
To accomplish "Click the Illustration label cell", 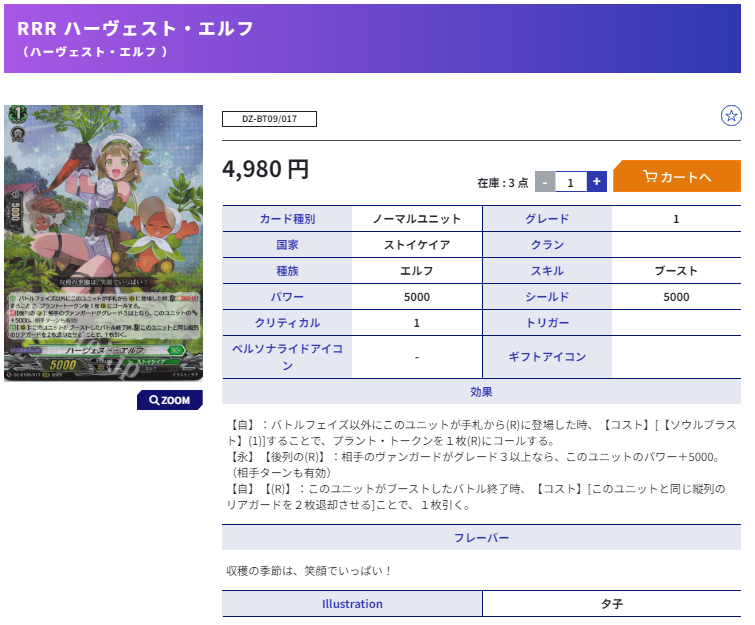I will pos(352,604).
